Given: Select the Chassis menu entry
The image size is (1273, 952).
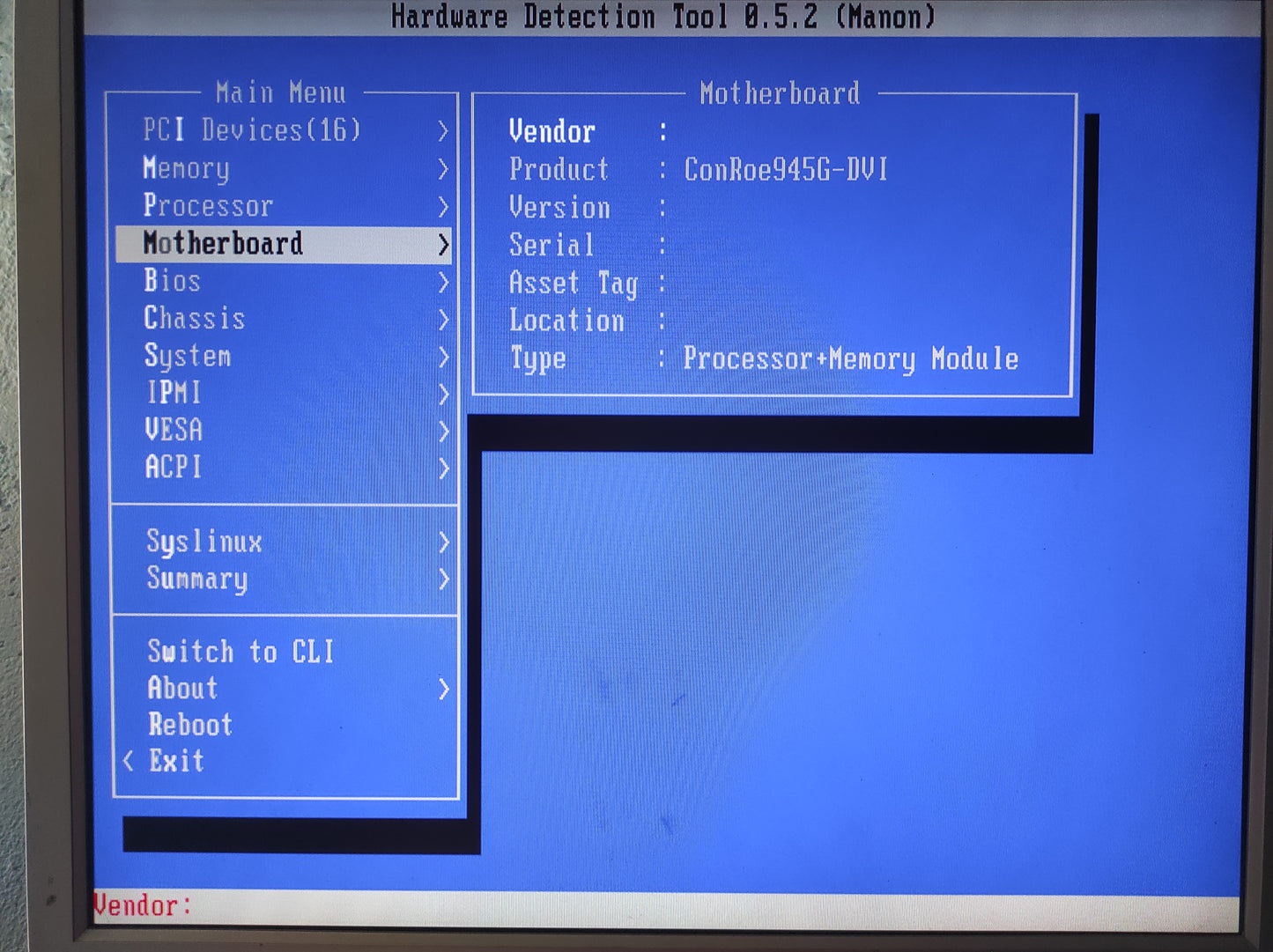Looking at the screenshot, I should click(x=194, y=318).
